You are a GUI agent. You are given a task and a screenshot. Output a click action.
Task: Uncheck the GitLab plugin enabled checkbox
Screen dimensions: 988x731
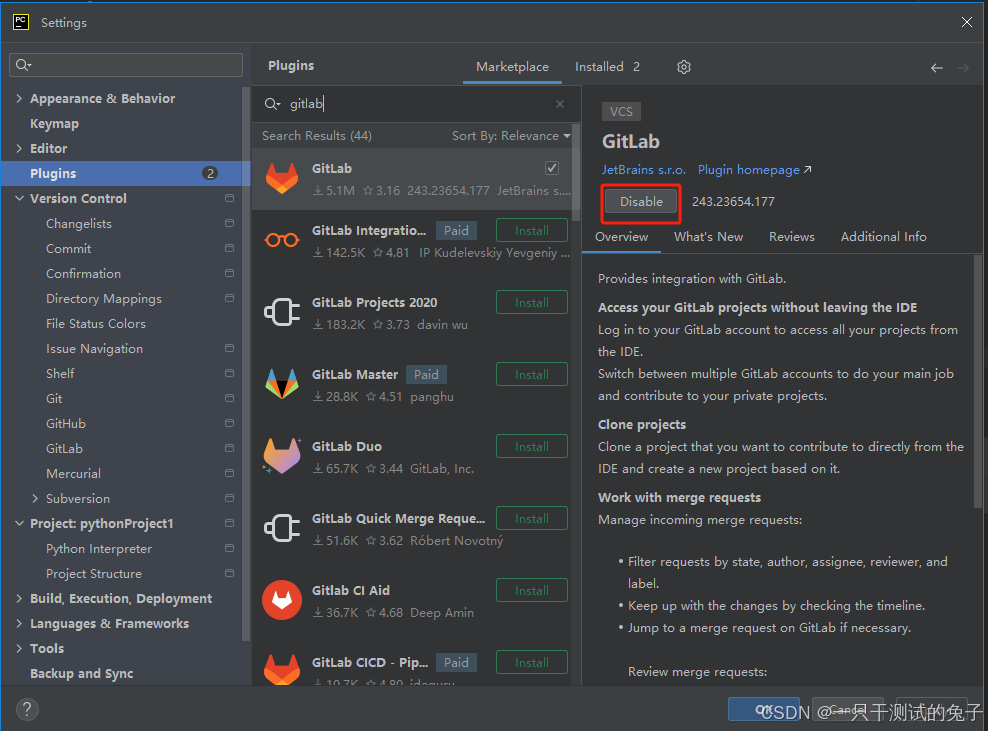(552, 168)
